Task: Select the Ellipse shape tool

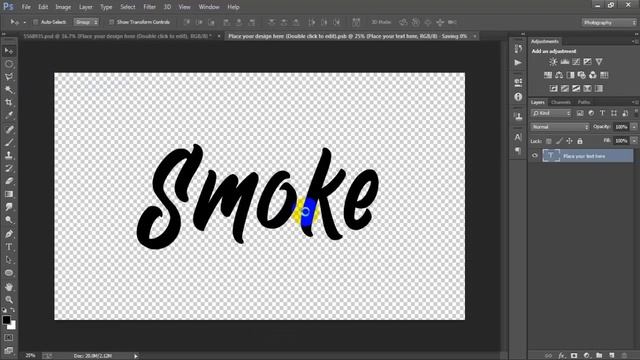Action: tap(9, 273)
